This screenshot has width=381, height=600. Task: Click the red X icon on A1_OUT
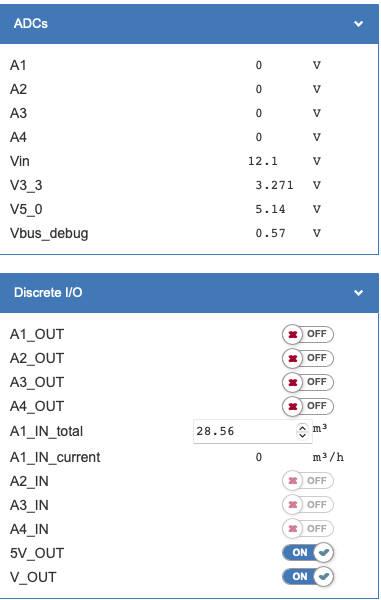(x=293, y=335)
